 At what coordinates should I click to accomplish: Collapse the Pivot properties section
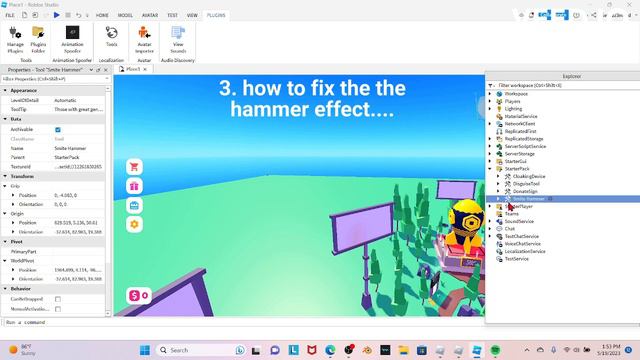(5, 242)
